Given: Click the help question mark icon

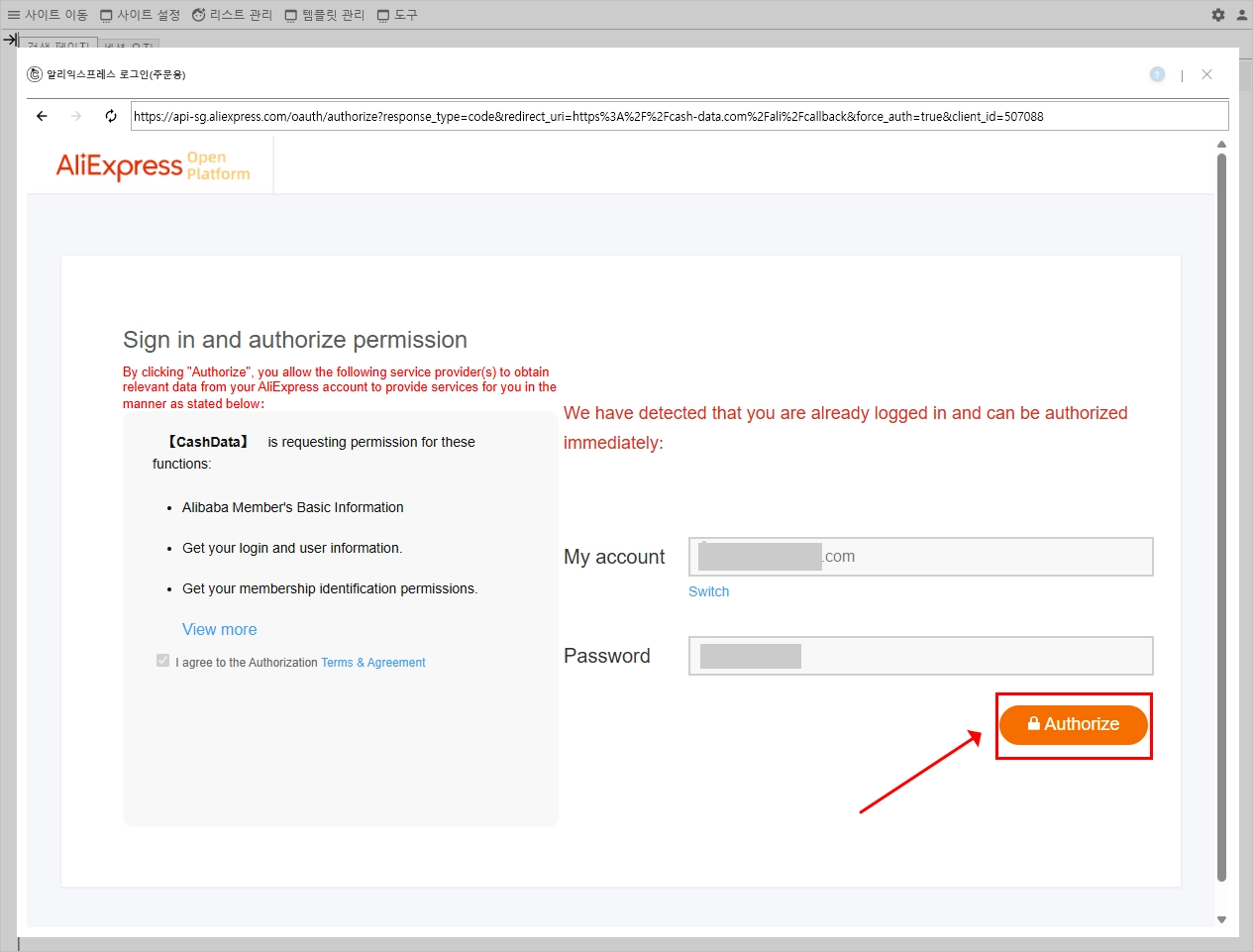Looking at the screenshot, I should (1157, 74).
